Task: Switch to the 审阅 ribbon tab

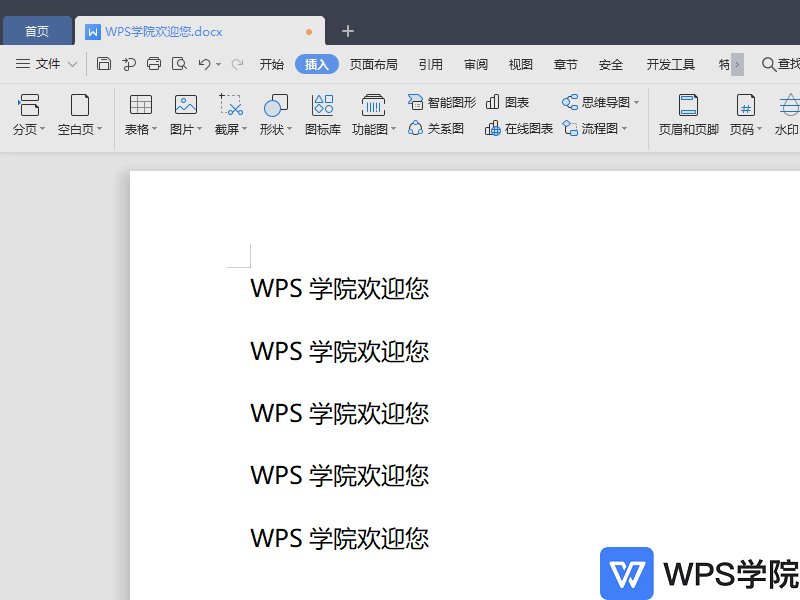Action: 476,64
